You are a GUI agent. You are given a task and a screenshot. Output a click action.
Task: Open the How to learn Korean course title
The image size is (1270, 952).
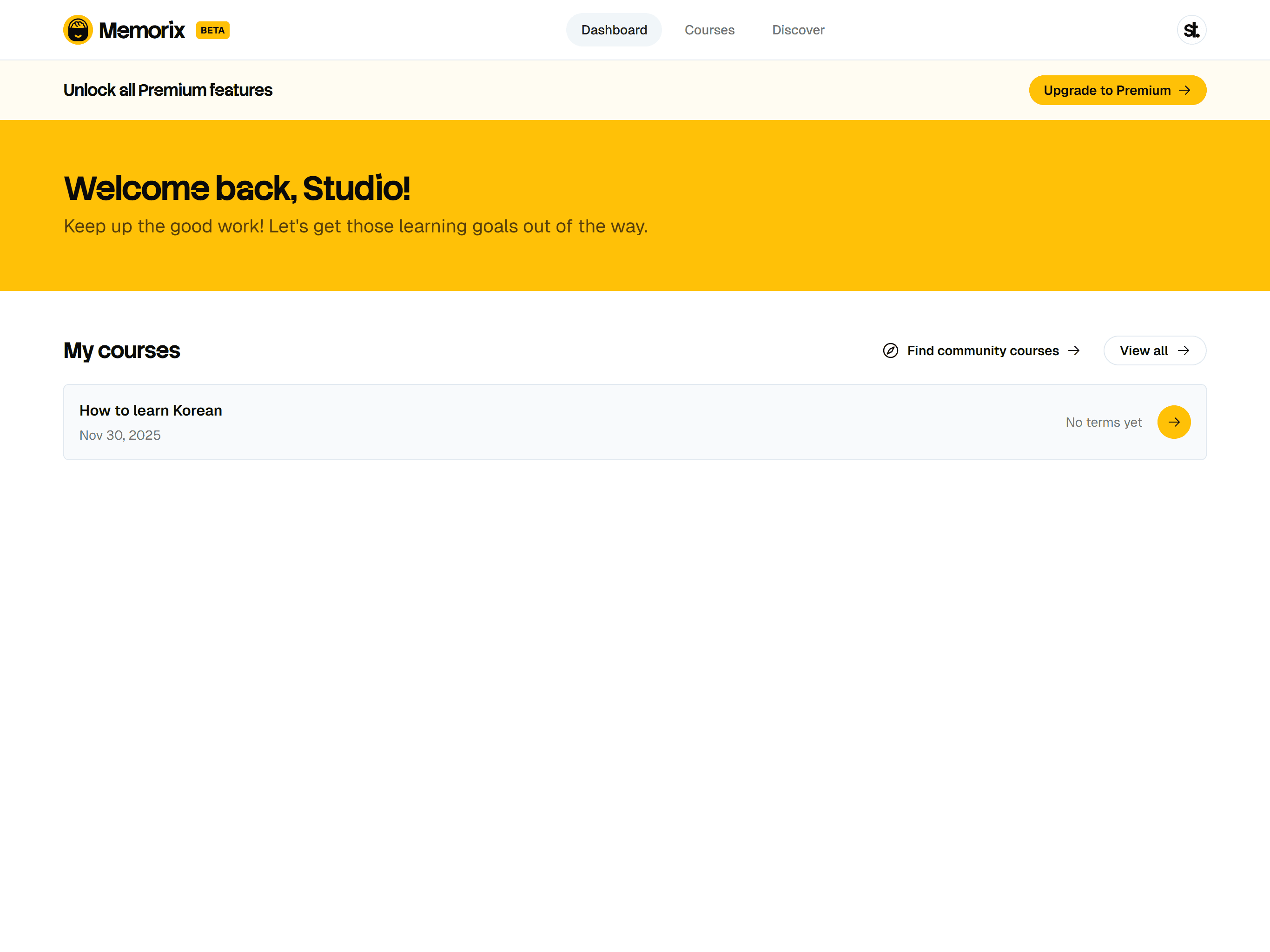click(151, 410)
